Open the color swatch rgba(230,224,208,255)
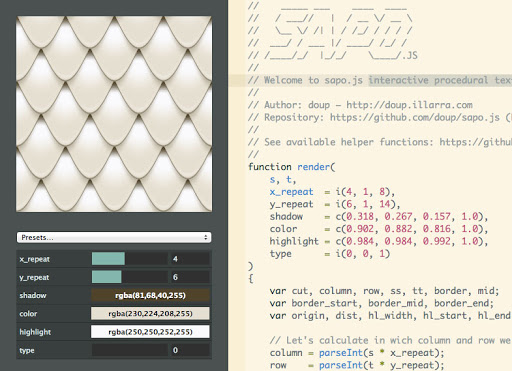This screenshot has height=371, width=512. click(x=150, y=314)
